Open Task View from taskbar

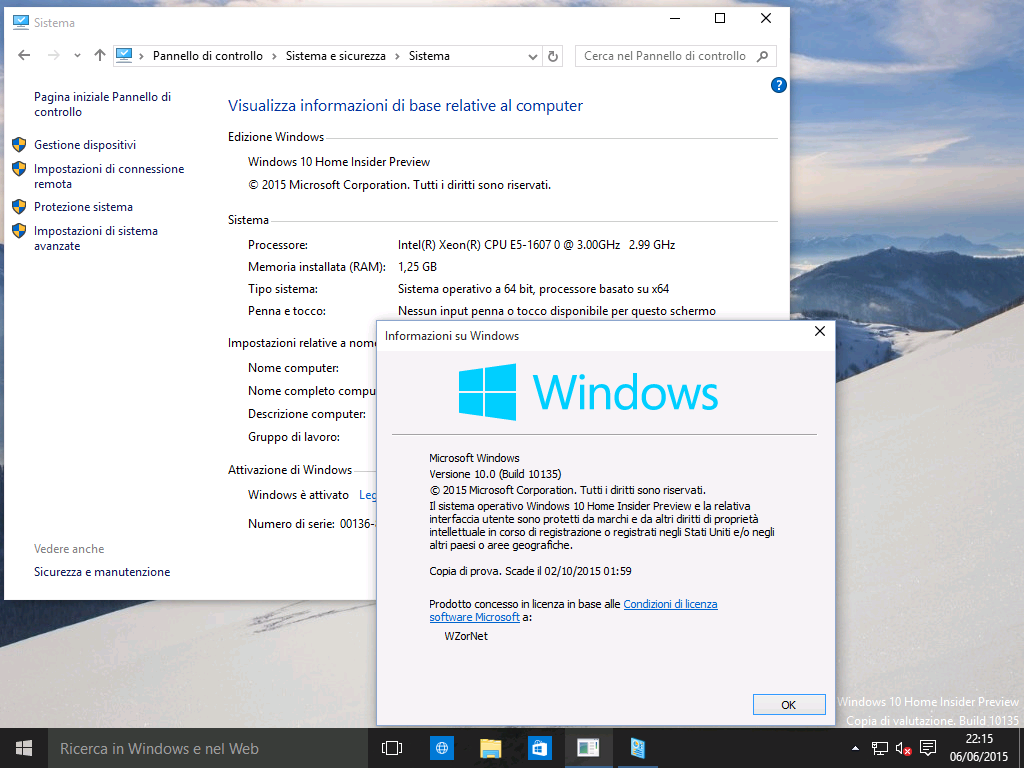[392, 748]
